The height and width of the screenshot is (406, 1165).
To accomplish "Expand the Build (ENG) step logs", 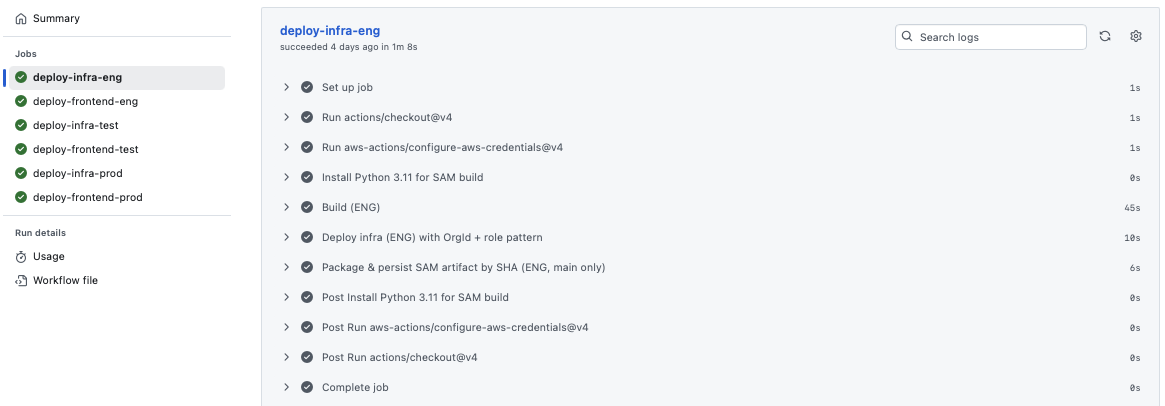I will [x=286, y=207].
